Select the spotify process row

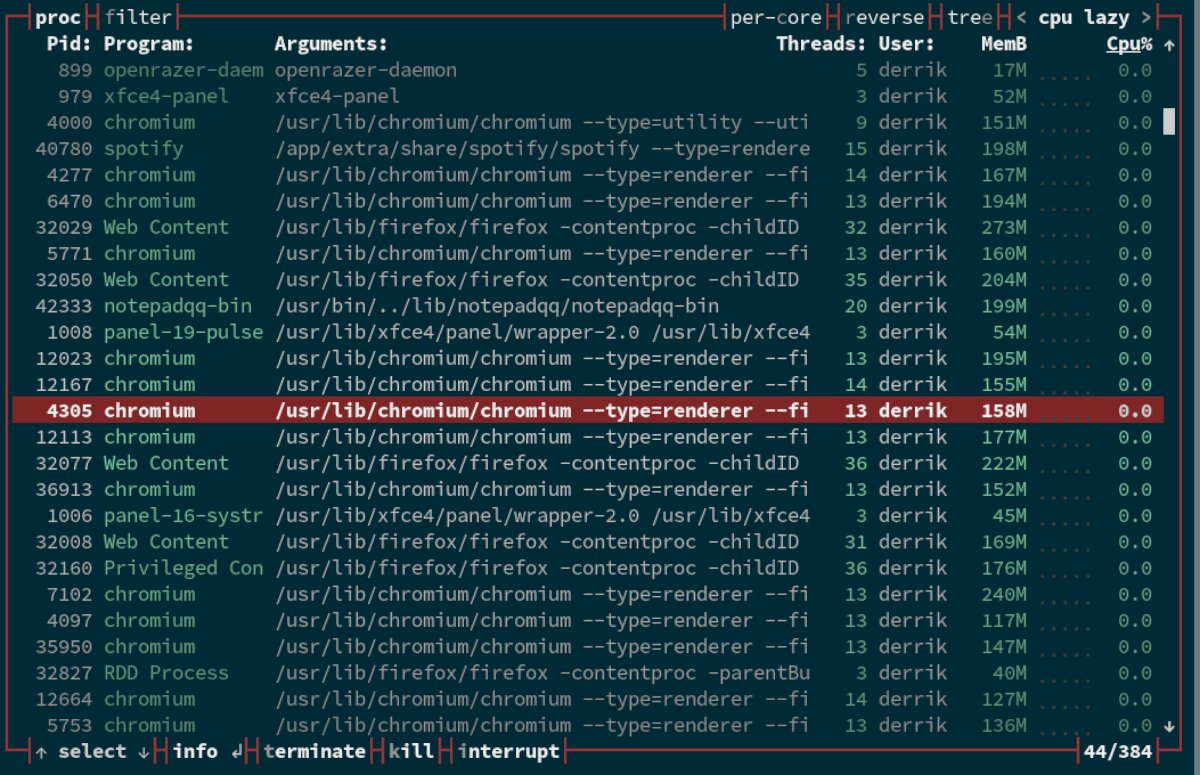(587, 148)
